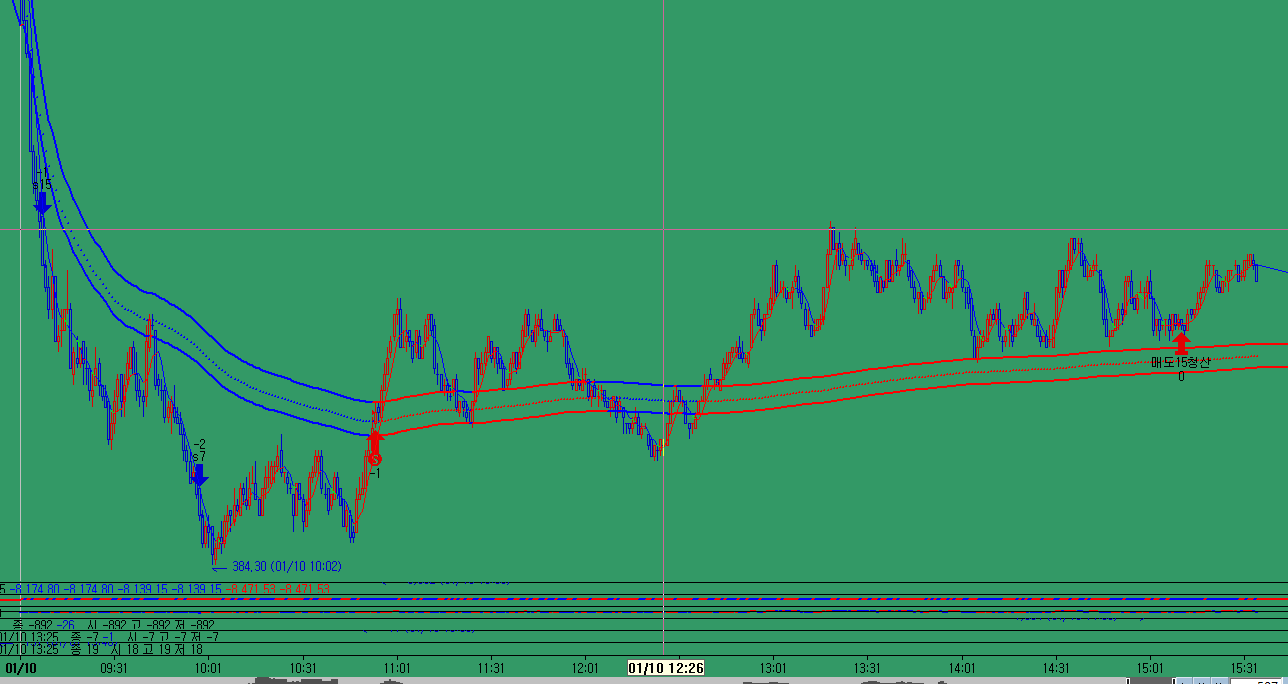Click the 0 label beneath 매도15청산
The width and height of the screenshot is (1288, 684).
coord(1181,377)
